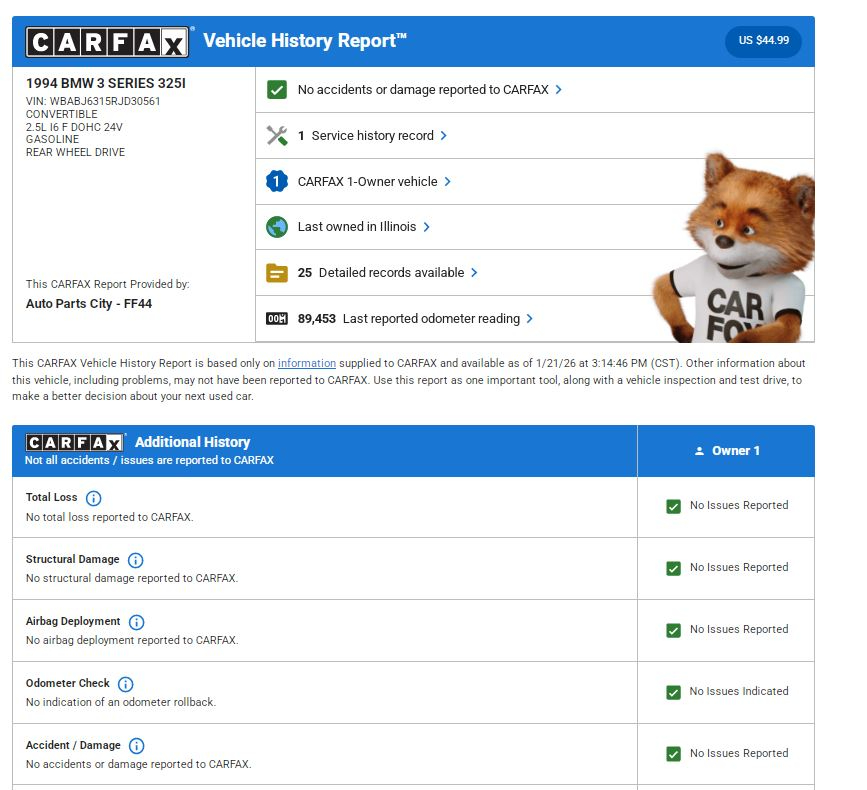Click the blue 1-Owner badge icon
867x790 pixels.
click(277, 182)
